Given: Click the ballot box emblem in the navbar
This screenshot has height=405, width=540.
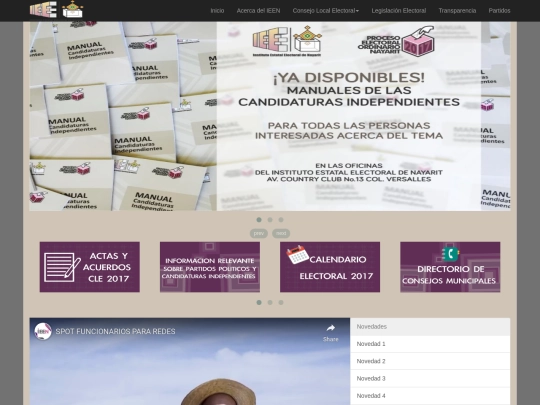Looking at the screenshot, I should click(72, 10).
